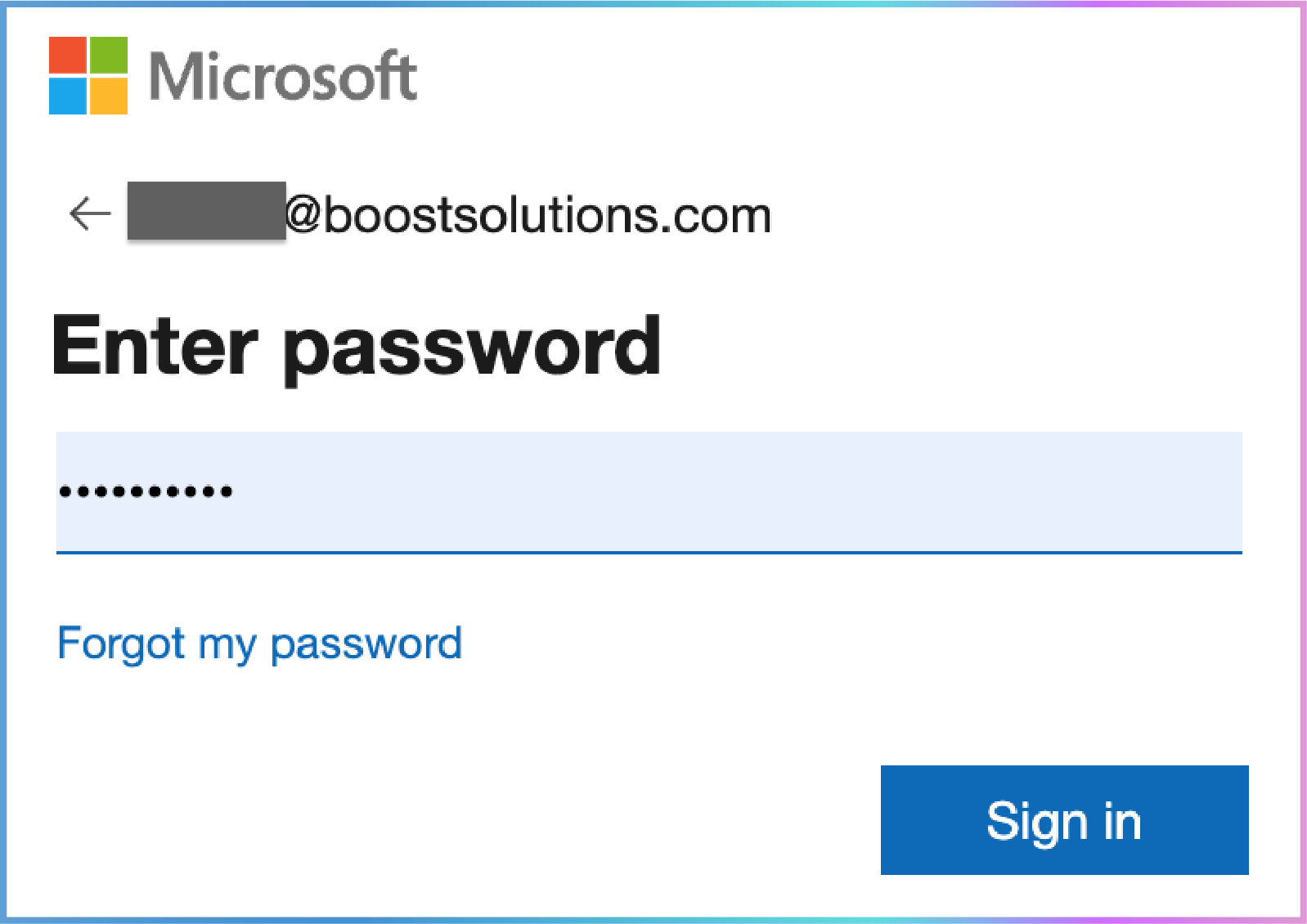Click the Microsoft four-square logo

[x=88, y=75]
